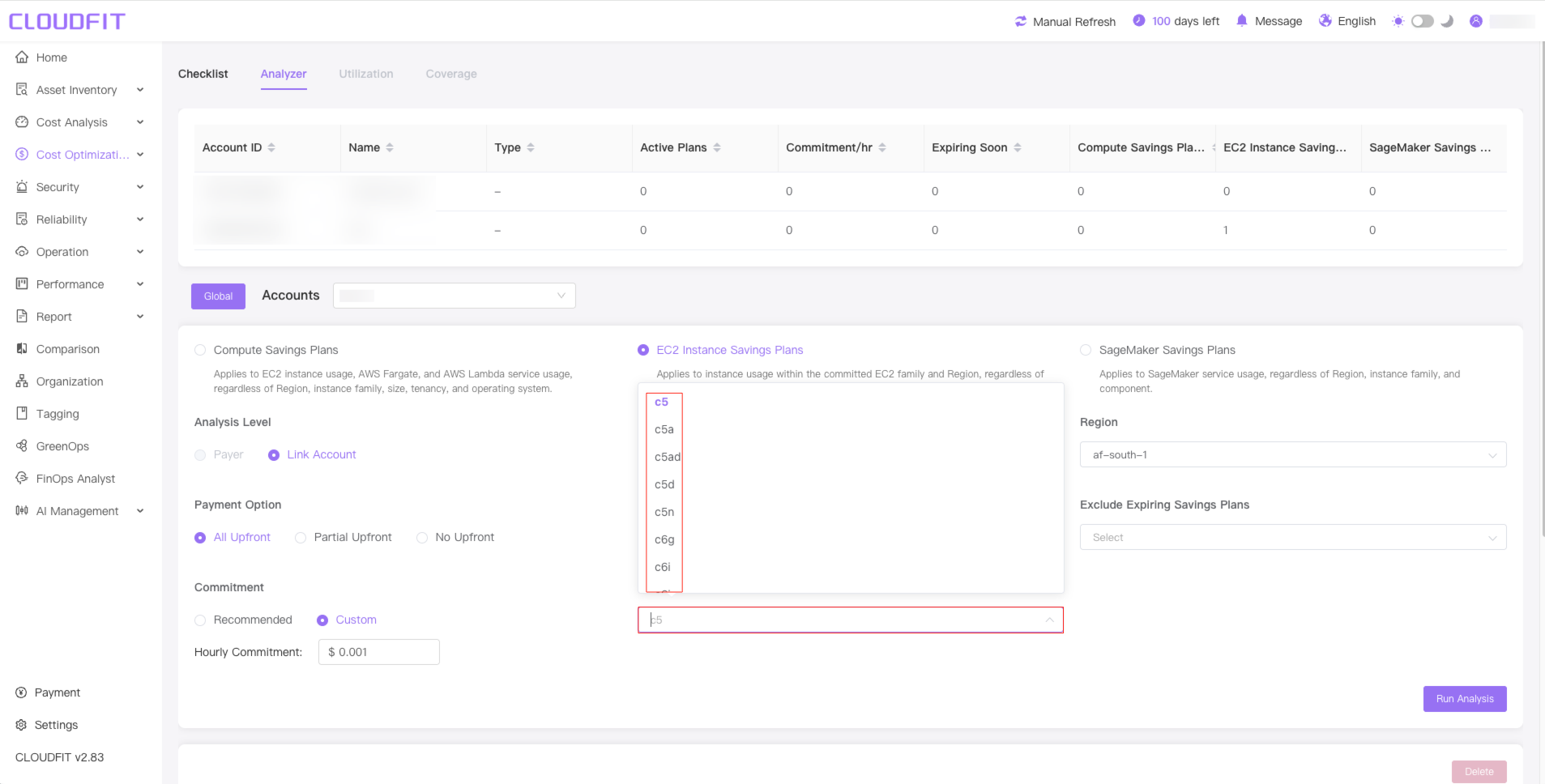Click the Settings gear icon

(x=21, y=725)
